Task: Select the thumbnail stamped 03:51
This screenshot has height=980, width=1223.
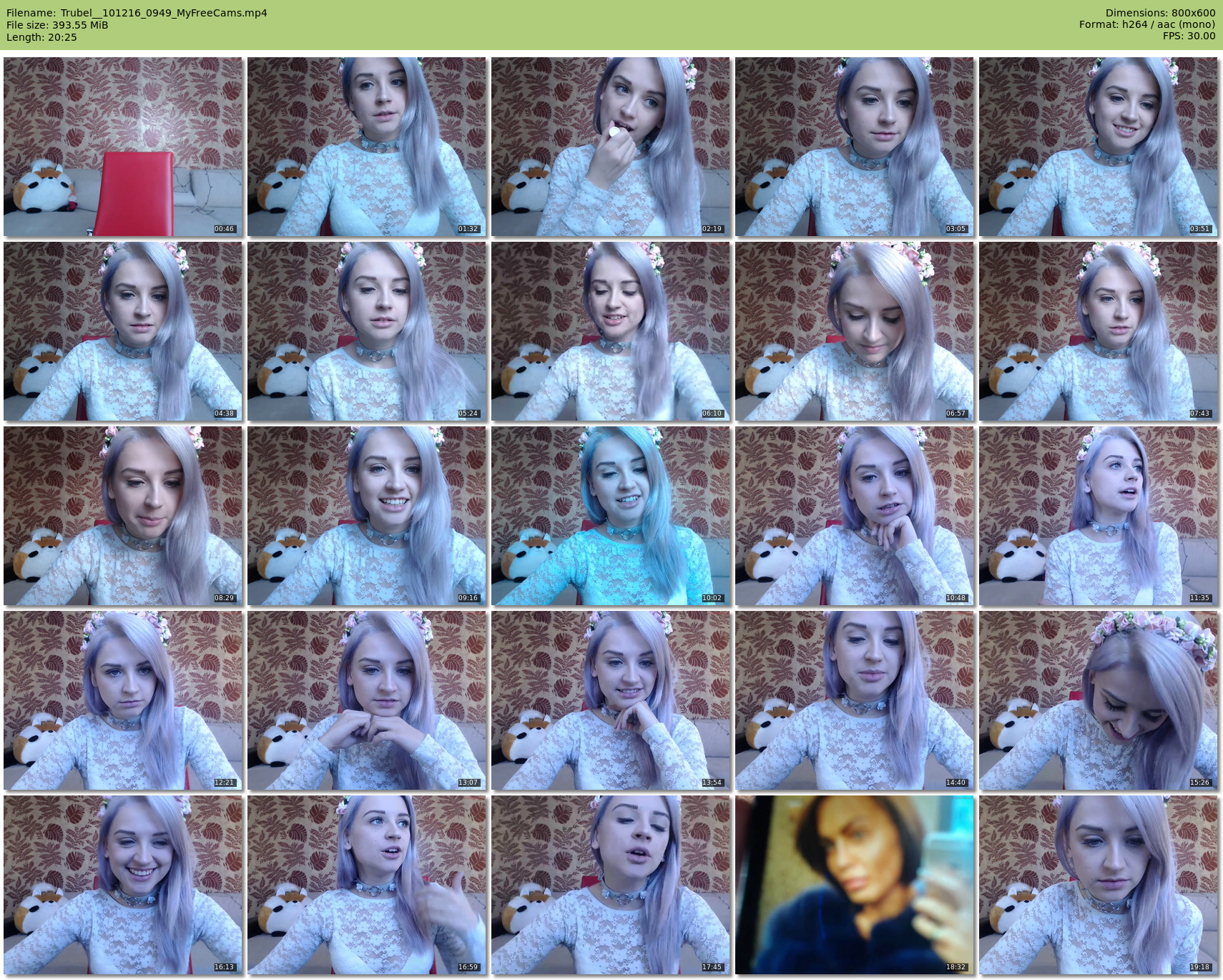Action: 1099,147
